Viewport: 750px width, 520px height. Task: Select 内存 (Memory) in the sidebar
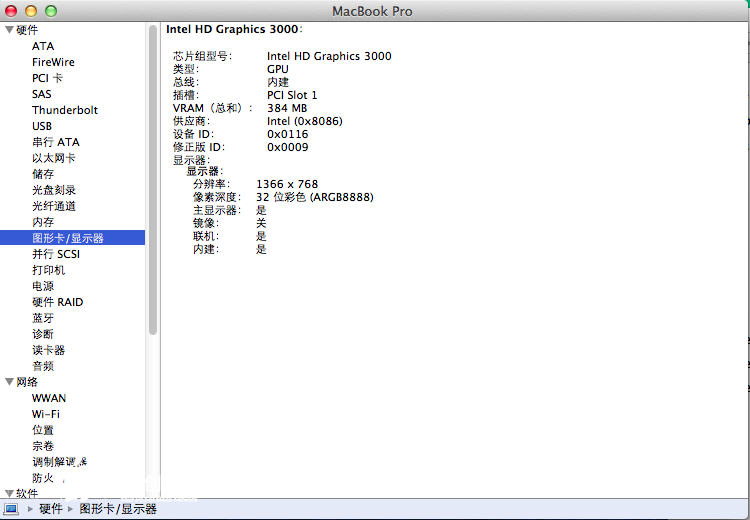43,222
